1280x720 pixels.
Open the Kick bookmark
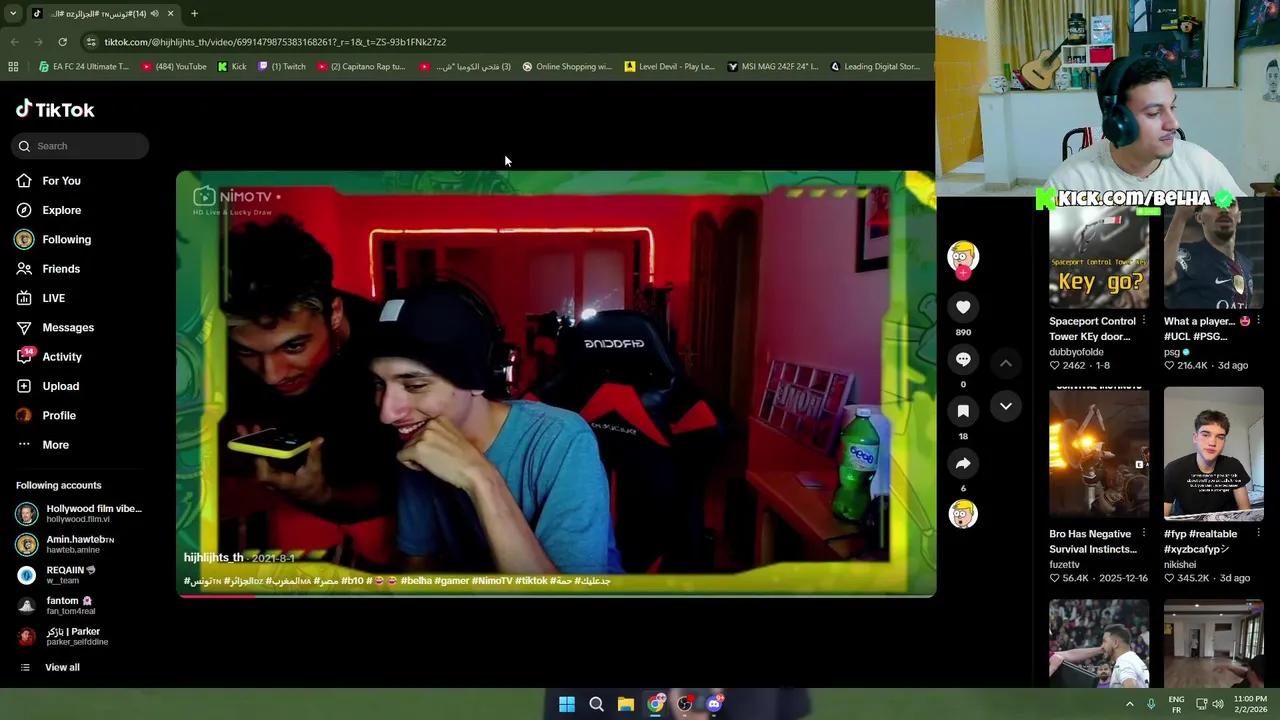point(232,67)
